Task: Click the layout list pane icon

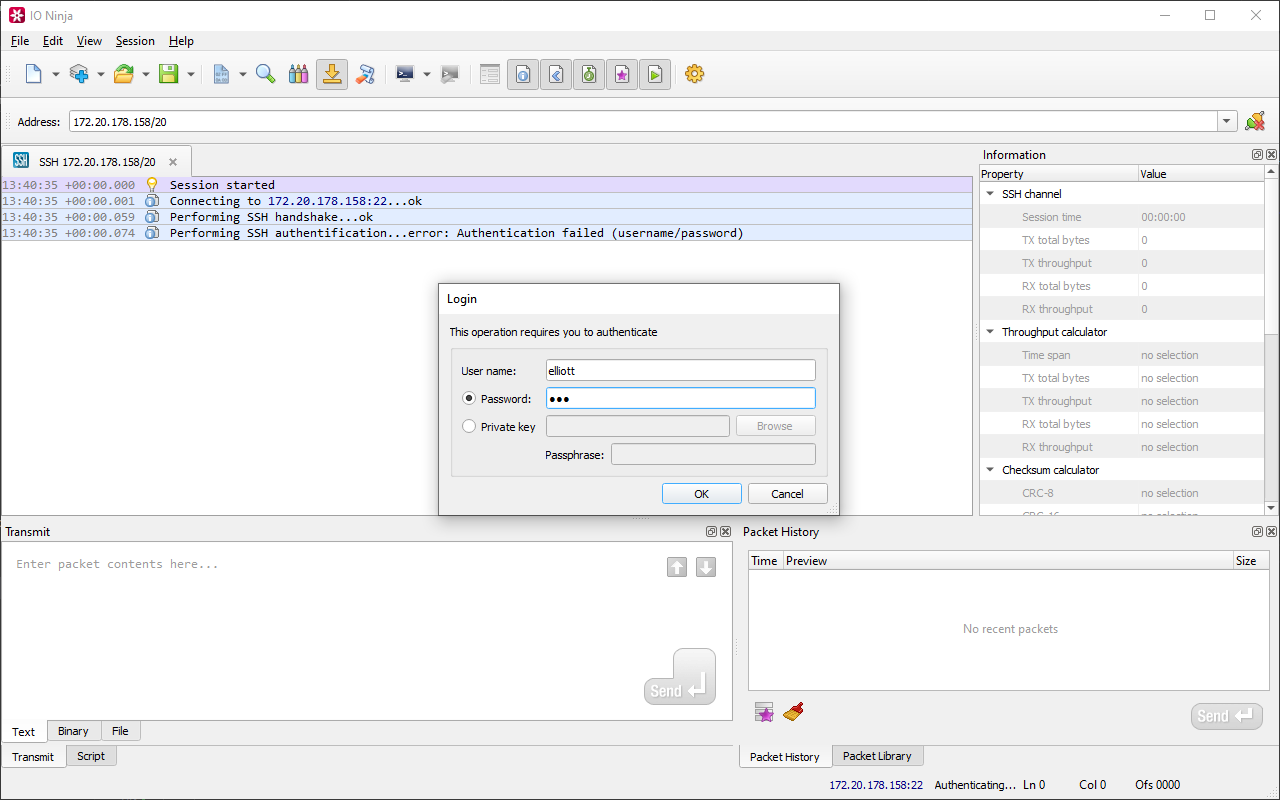Action: 490,74
